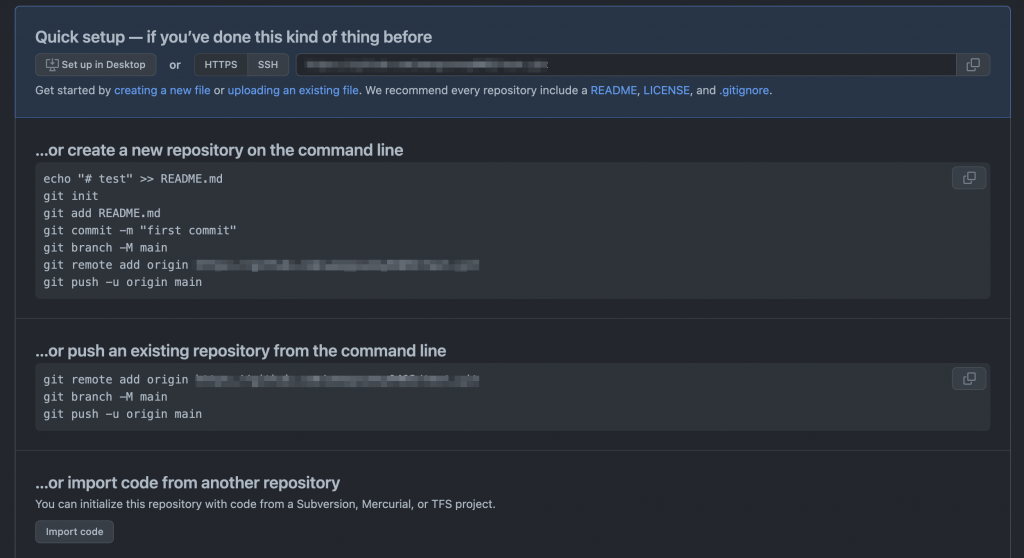Open the README recommendation link
Viewport: 1024px width, 558px height.
coord(613,90)
